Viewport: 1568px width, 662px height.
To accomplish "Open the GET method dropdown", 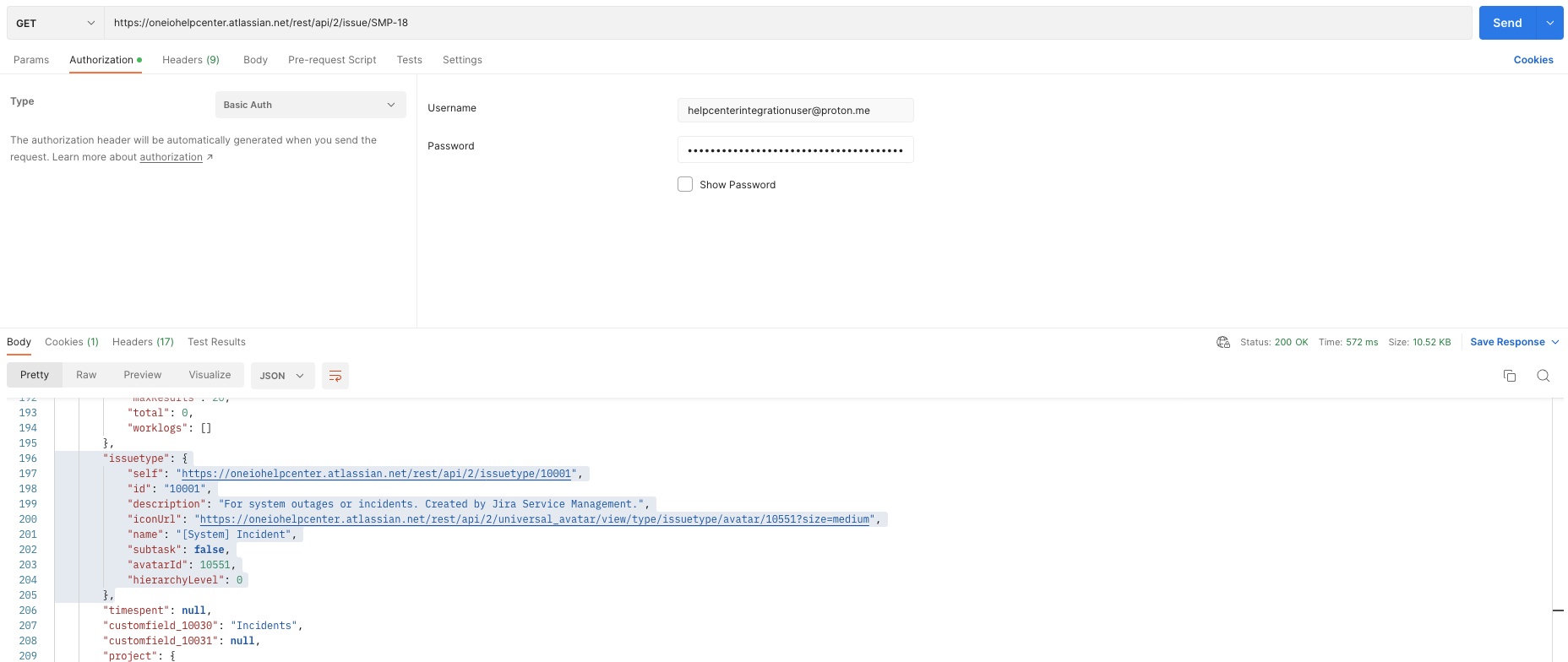I will (55, 23).
